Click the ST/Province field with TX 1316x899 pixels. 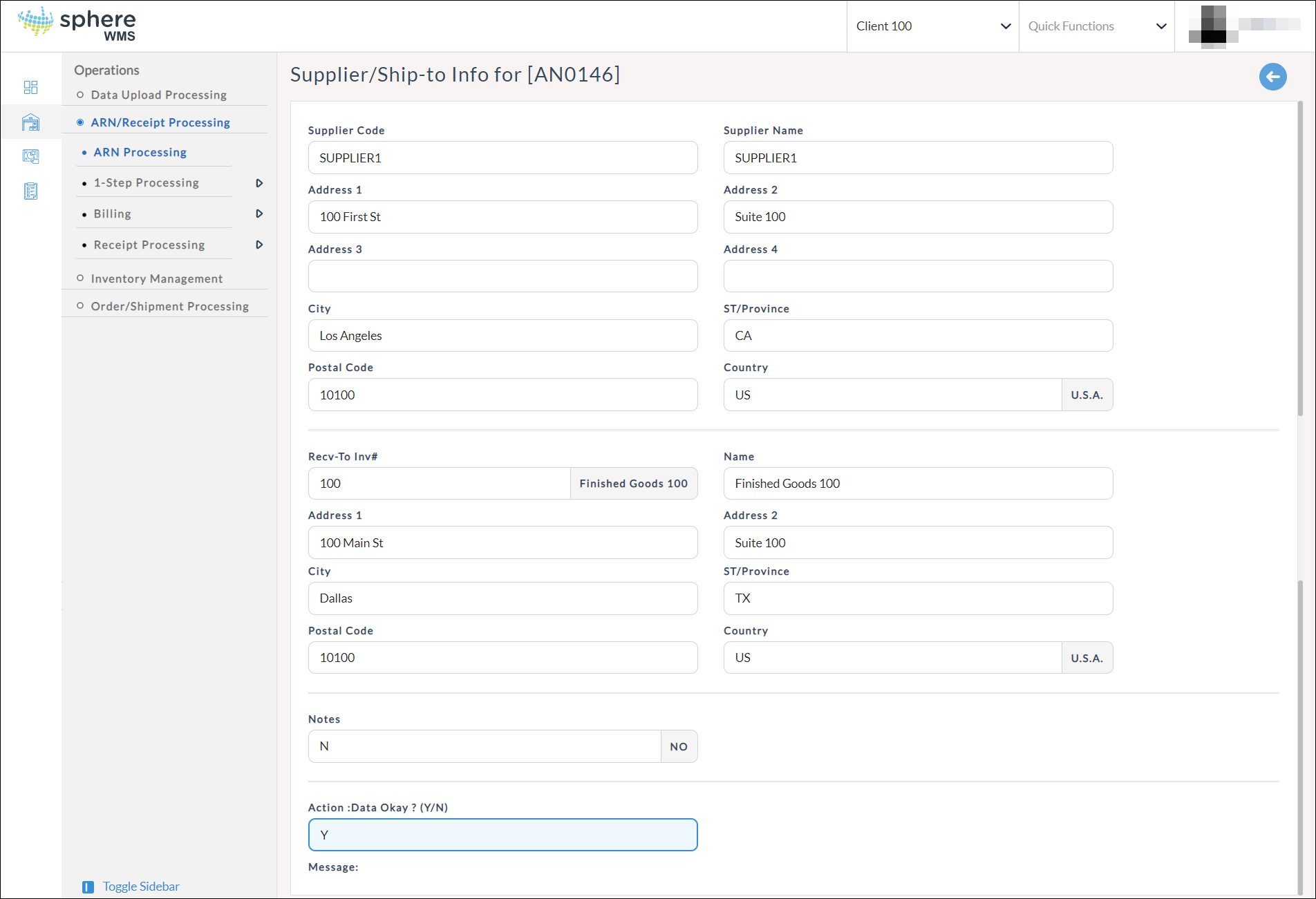pos(918,598)
